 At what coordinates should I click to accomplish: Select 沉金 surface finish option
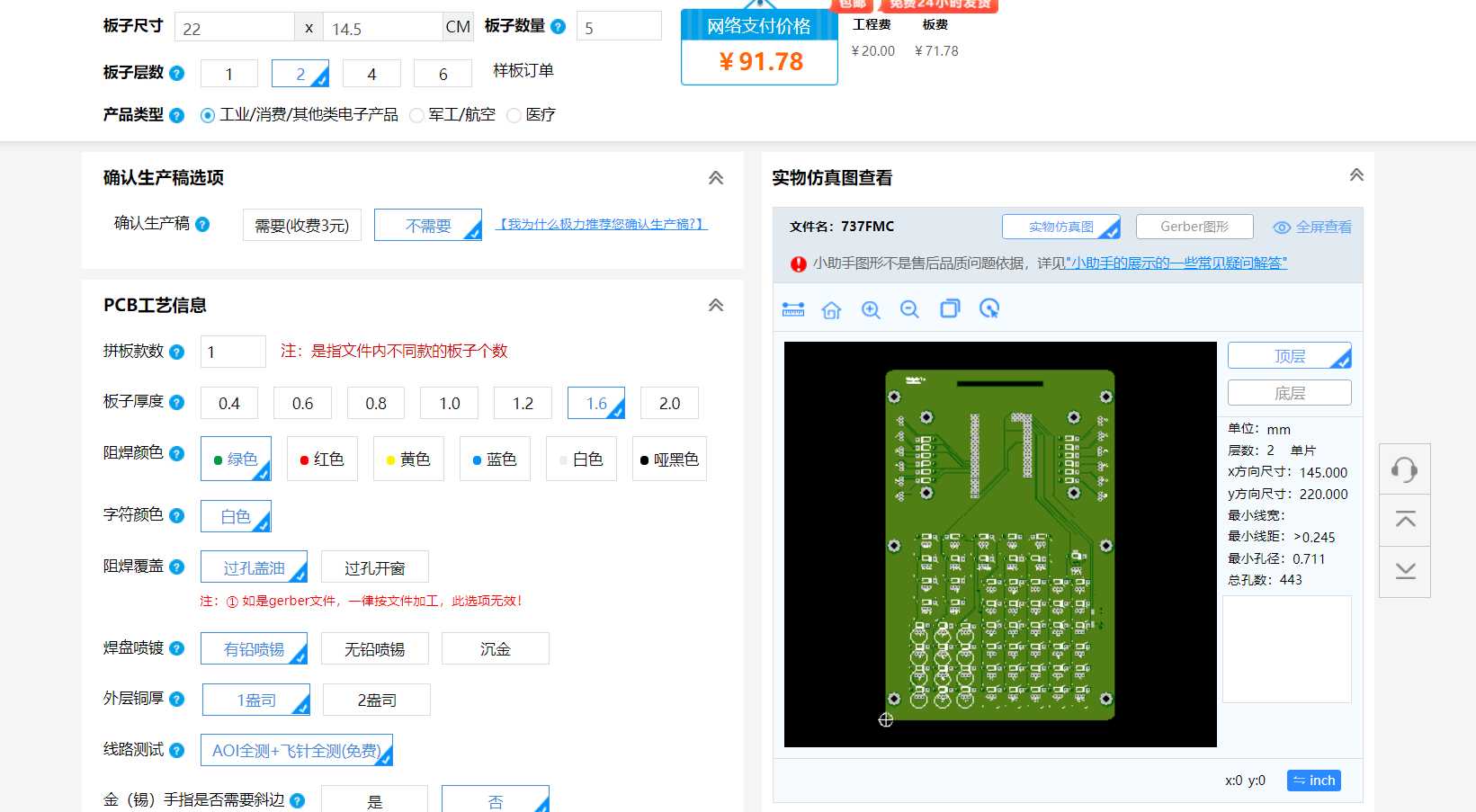pos(495,647)
